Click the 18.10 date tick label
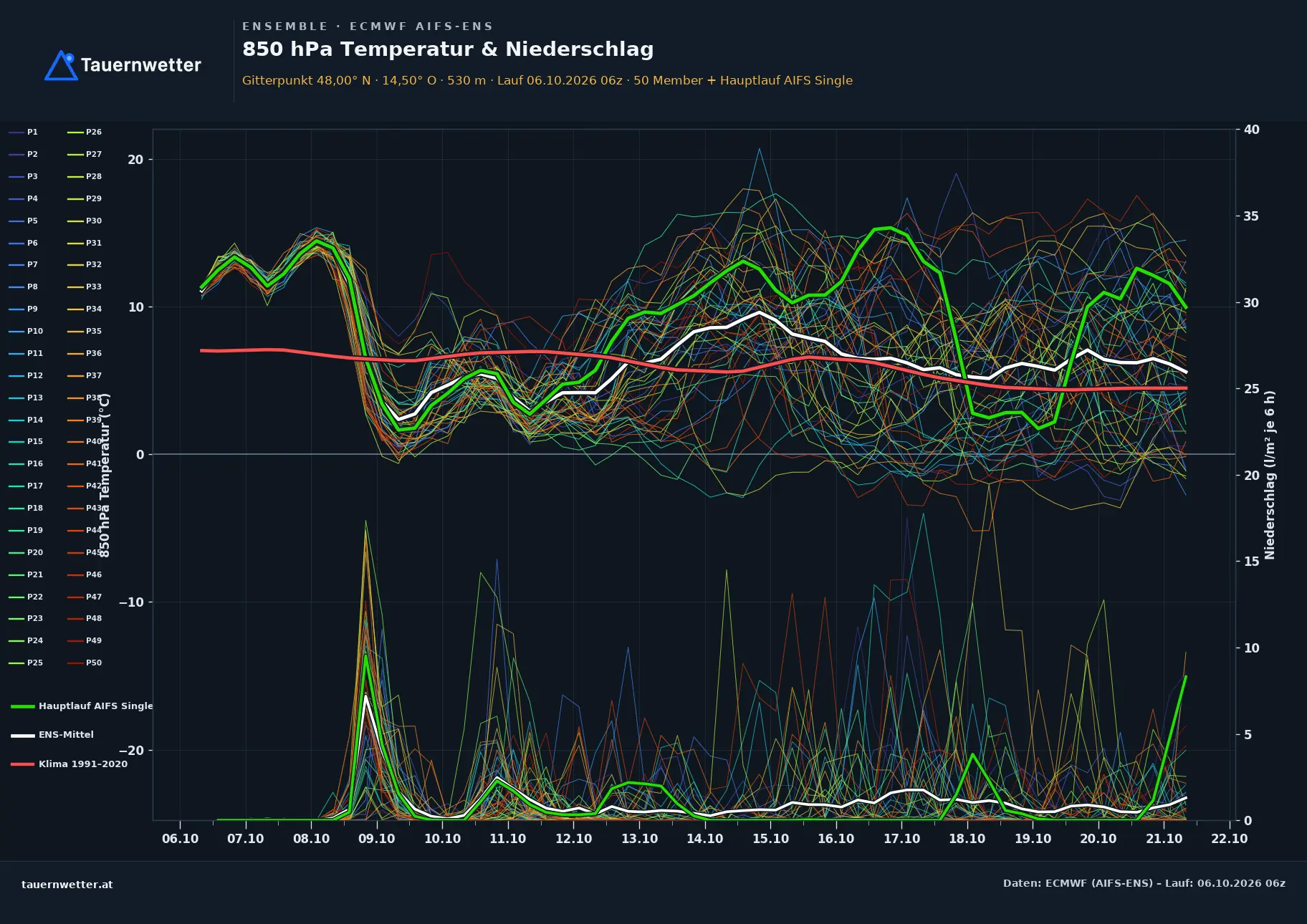1307x924 pixels. [967, 839]
